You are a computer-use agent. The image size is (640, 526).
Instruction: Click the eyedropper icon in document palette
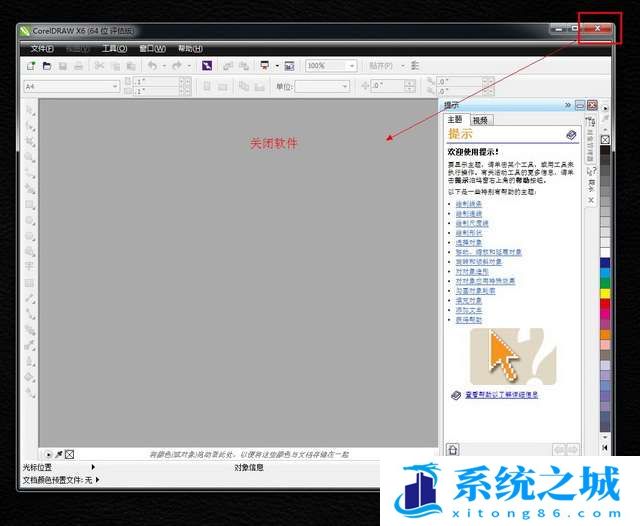pyautogui.click(x=59, y=454)
